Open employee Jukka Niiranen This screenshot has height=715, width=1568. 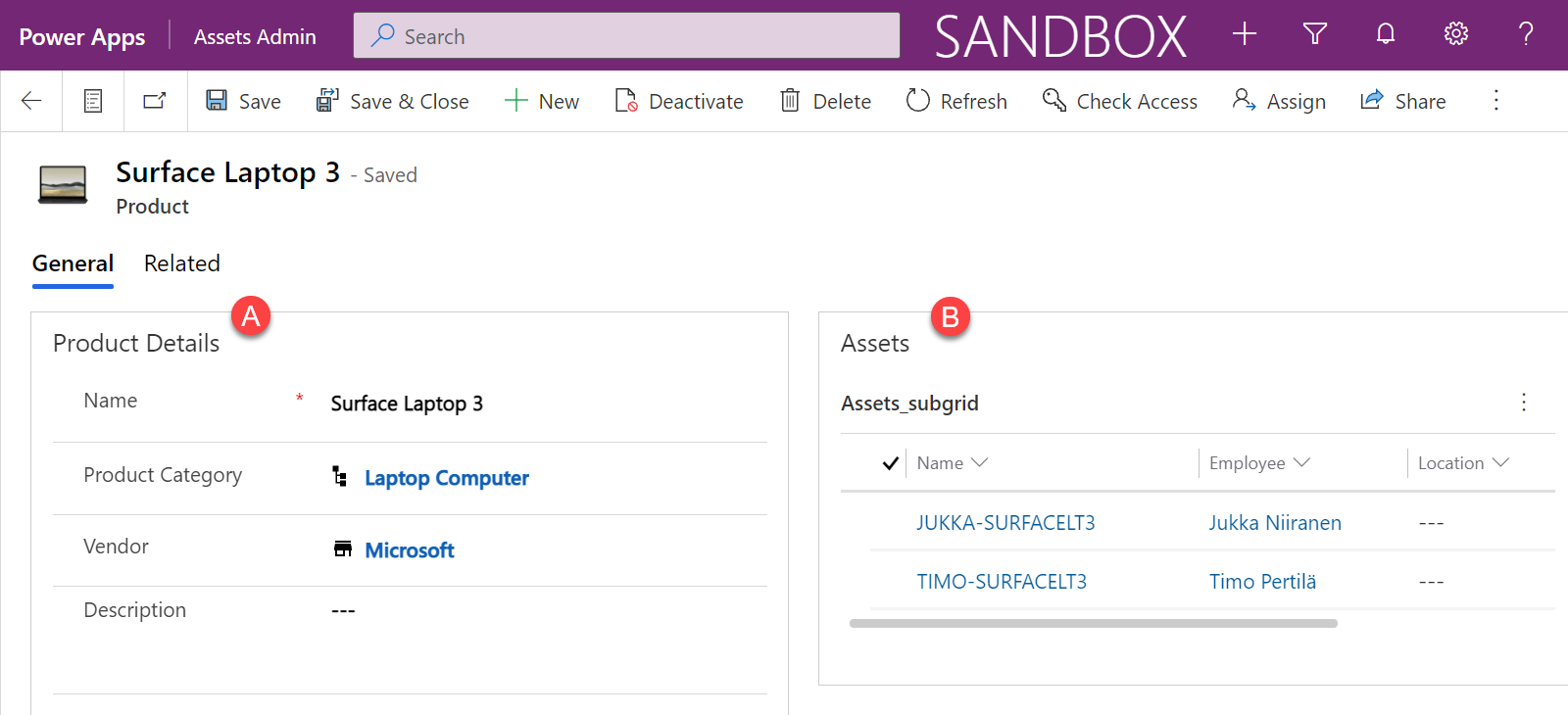point(1275,523)
